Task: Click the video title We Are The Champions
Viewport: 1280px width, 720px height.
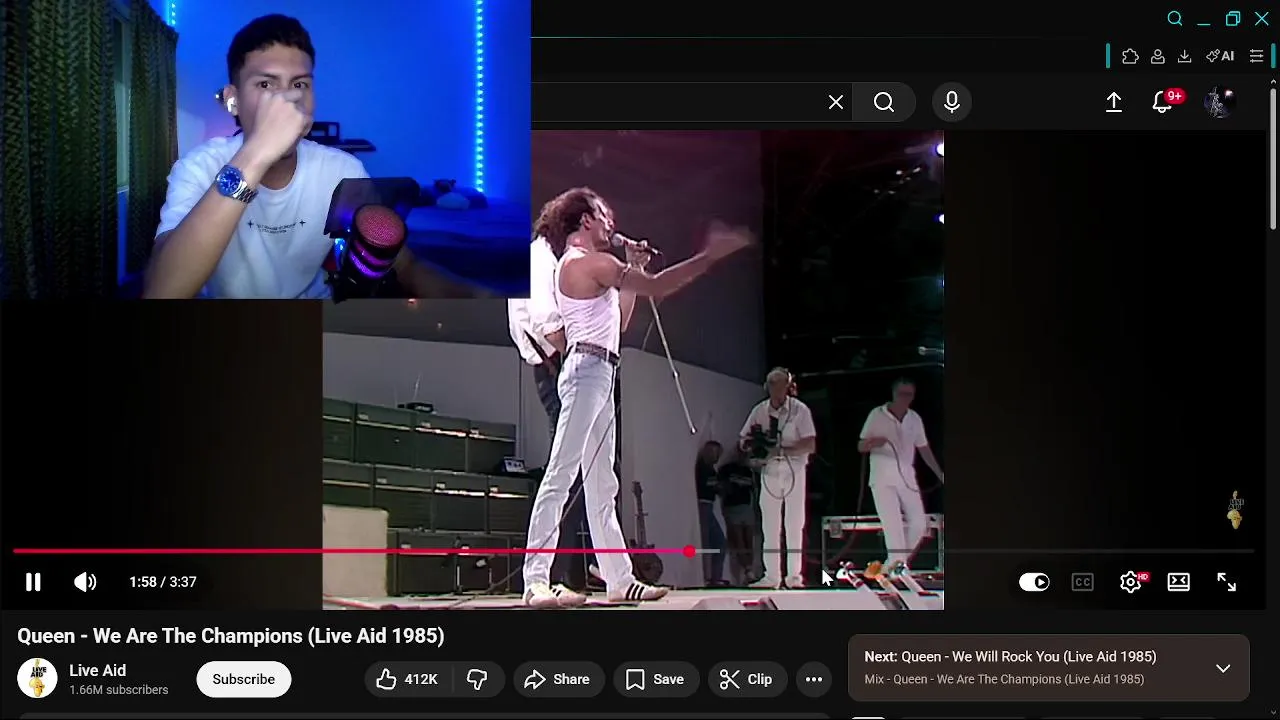Action: tap(230, 636)
